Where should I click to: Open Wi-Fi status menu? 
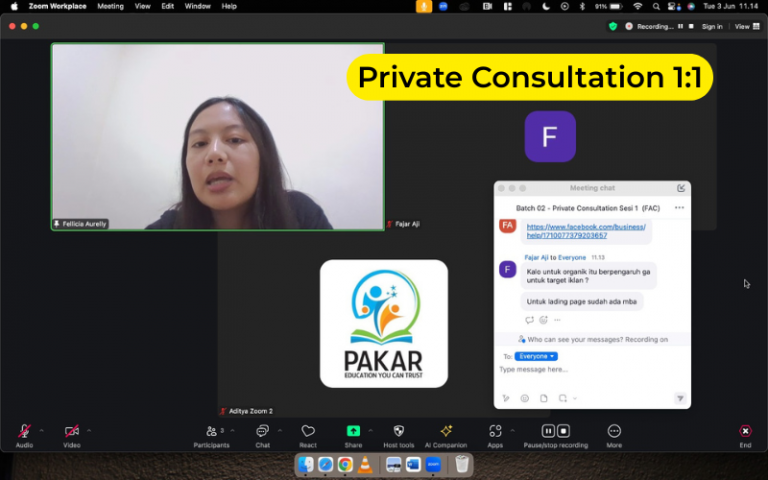[x=637, y=6]
